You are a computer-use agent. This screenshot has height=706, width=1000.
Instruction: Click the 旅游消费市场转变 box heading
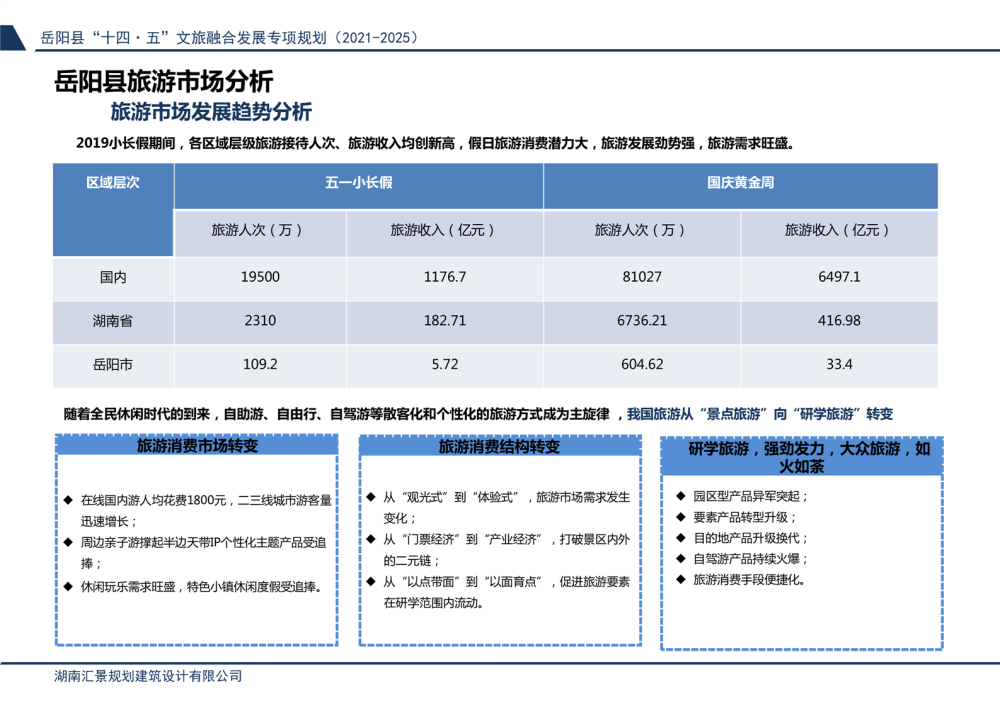(x=197, y=446)
